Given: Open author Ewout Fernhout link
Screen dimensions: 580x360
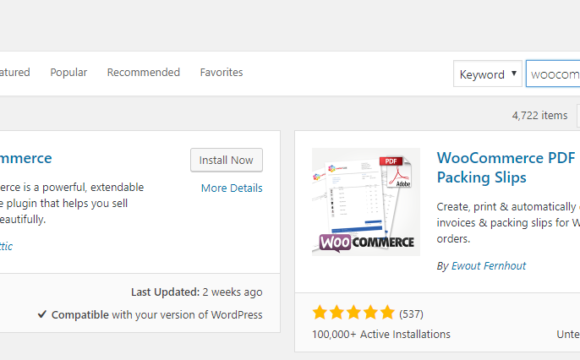Looking at the screenshot, I should [x=488, y=266].
